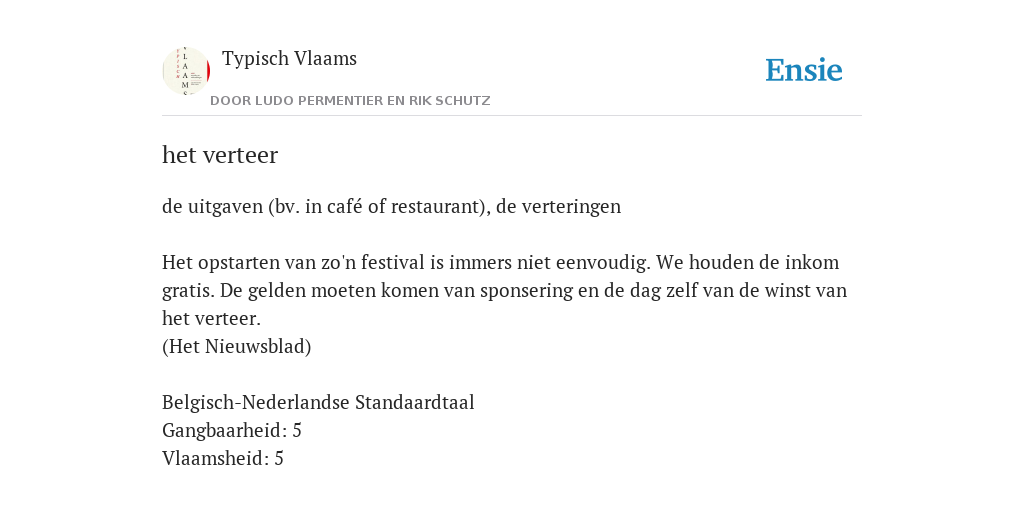Click Belgisch-Nederlandse Standaardtaal label

pos(318,402)
